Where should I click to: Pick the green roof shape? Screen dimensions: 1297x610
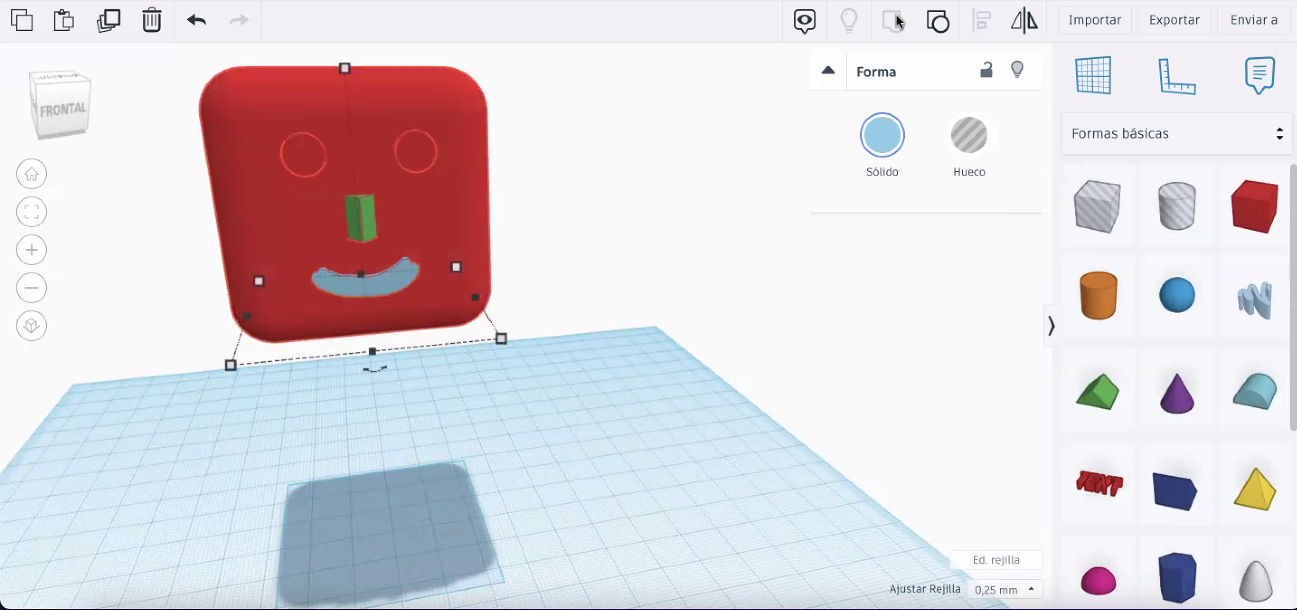(x=1098, y=390)
